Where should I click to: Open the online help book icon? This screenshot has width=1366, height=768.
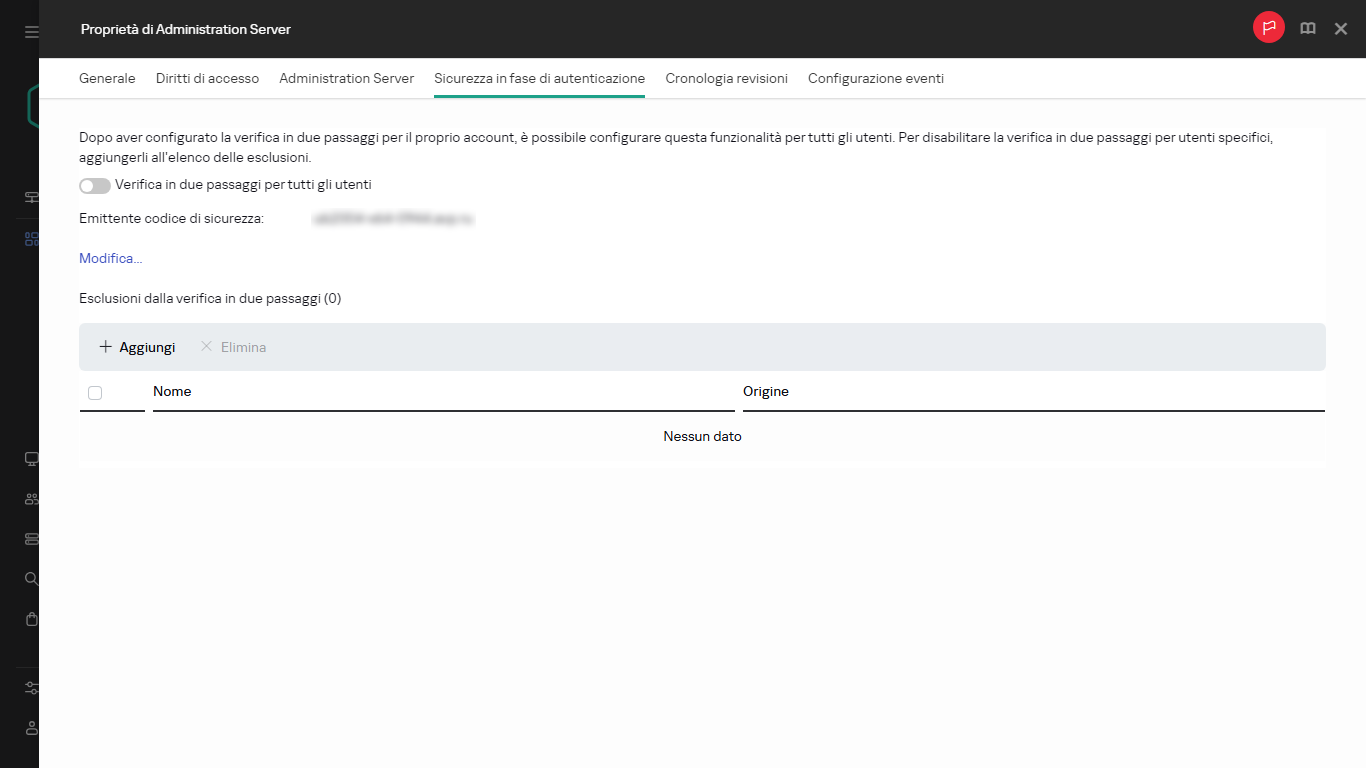(1307, 28)
